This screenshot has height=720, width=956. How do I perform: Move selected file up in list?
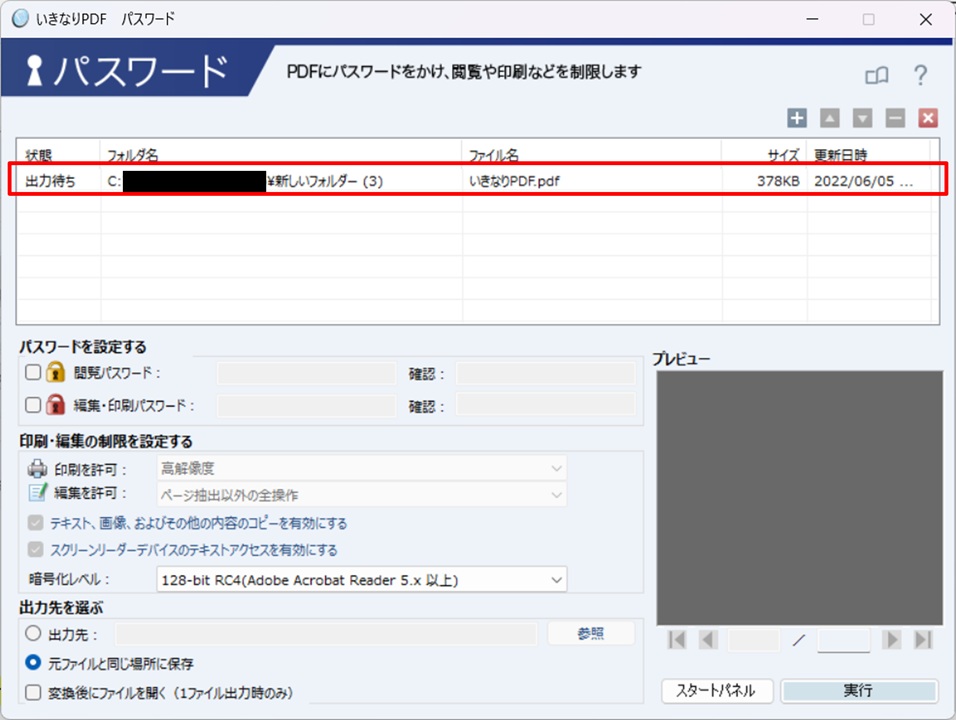coord(829,118)
